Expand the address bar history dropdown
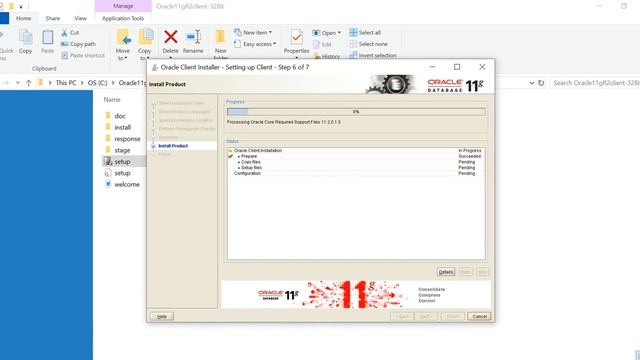The height and width of the screenshot is (360, 640). [531, 83]
